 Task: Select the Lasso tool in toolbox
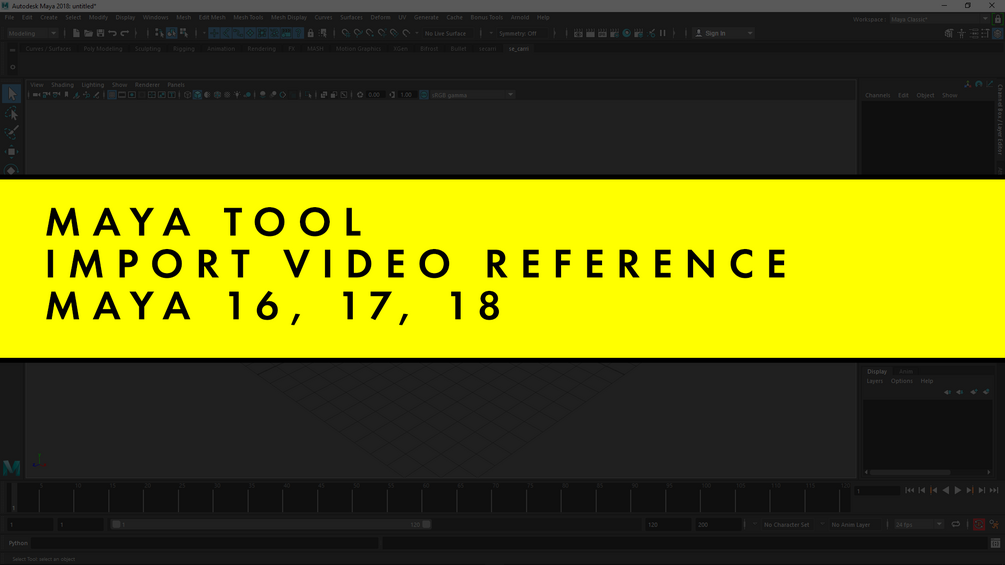(12, 114)
